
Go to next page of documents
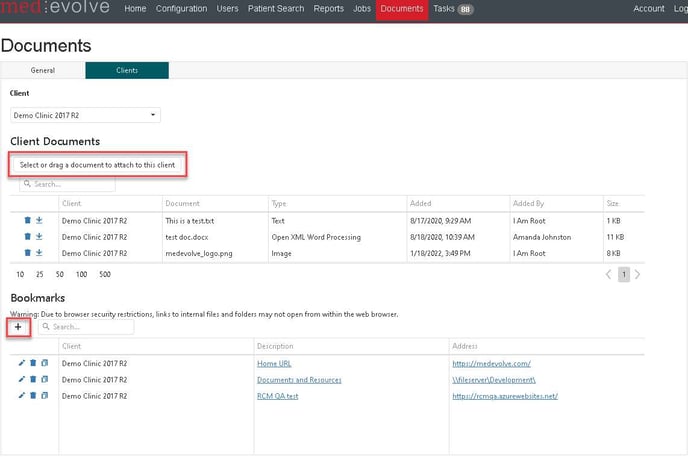tap(638, 274)
